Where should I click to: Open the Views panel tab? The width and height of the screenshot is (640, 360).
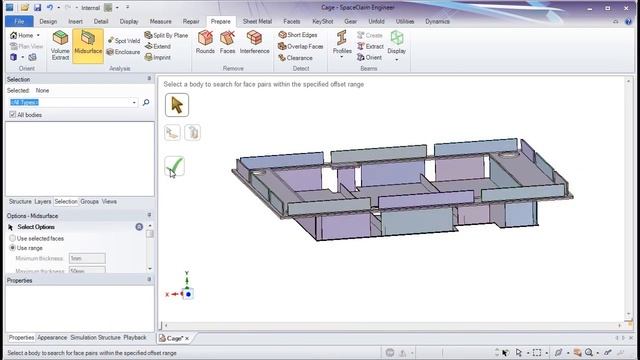[x=109, y=202]
